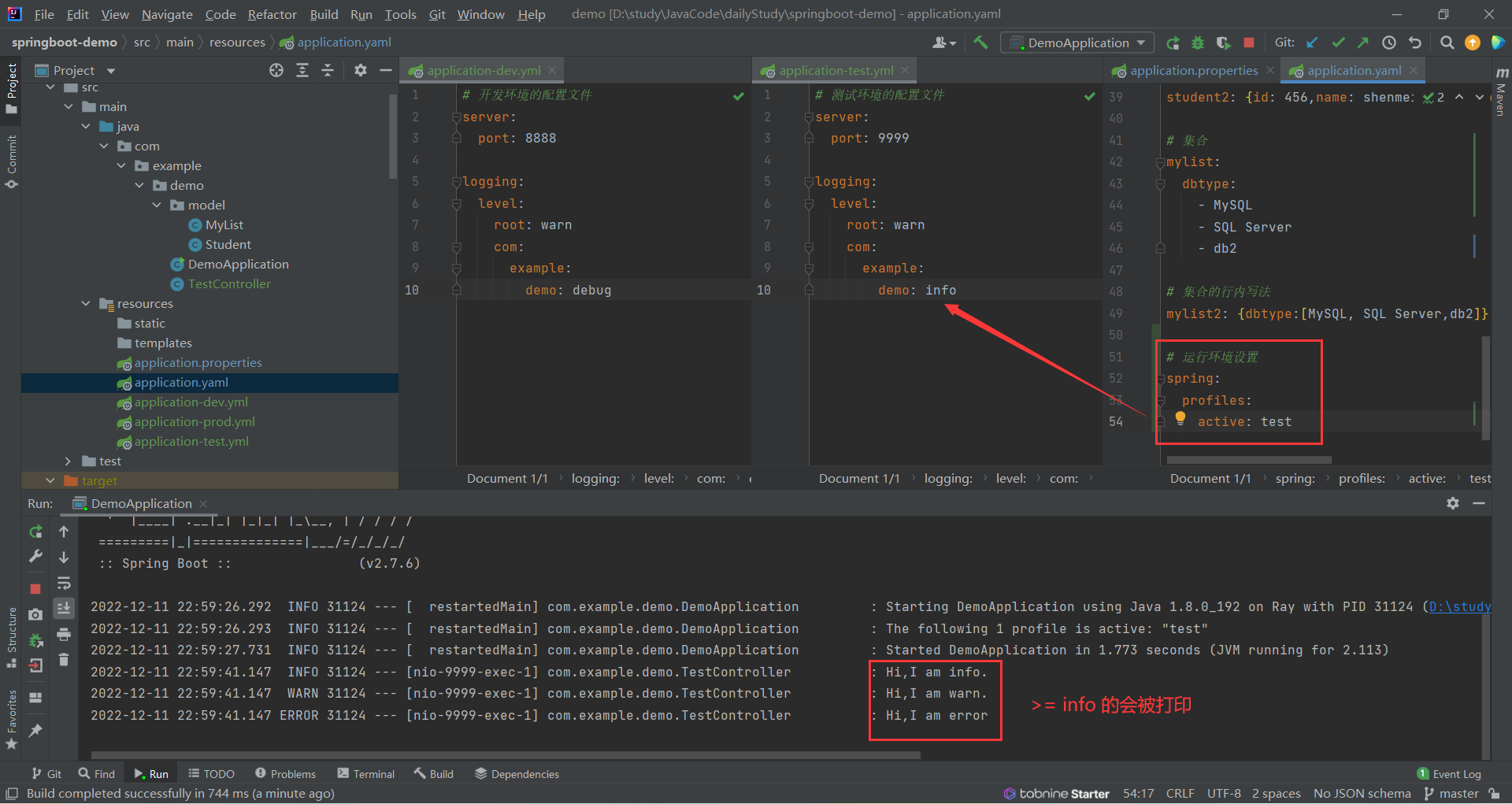Run with coverage shield icon
Viewport: 1512px width, 804px height.
click(x=1223, y=43)
